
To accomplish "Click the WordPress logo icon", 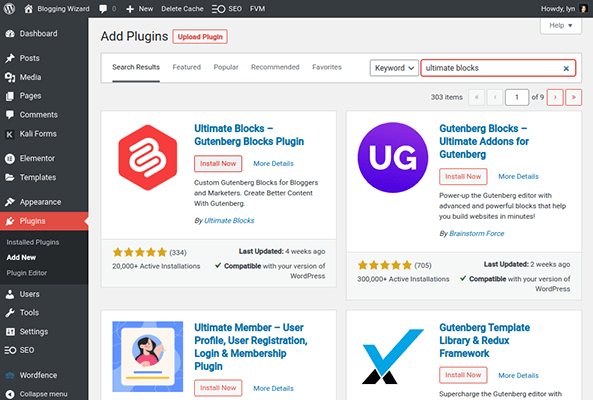I will [x=9, y=8].
